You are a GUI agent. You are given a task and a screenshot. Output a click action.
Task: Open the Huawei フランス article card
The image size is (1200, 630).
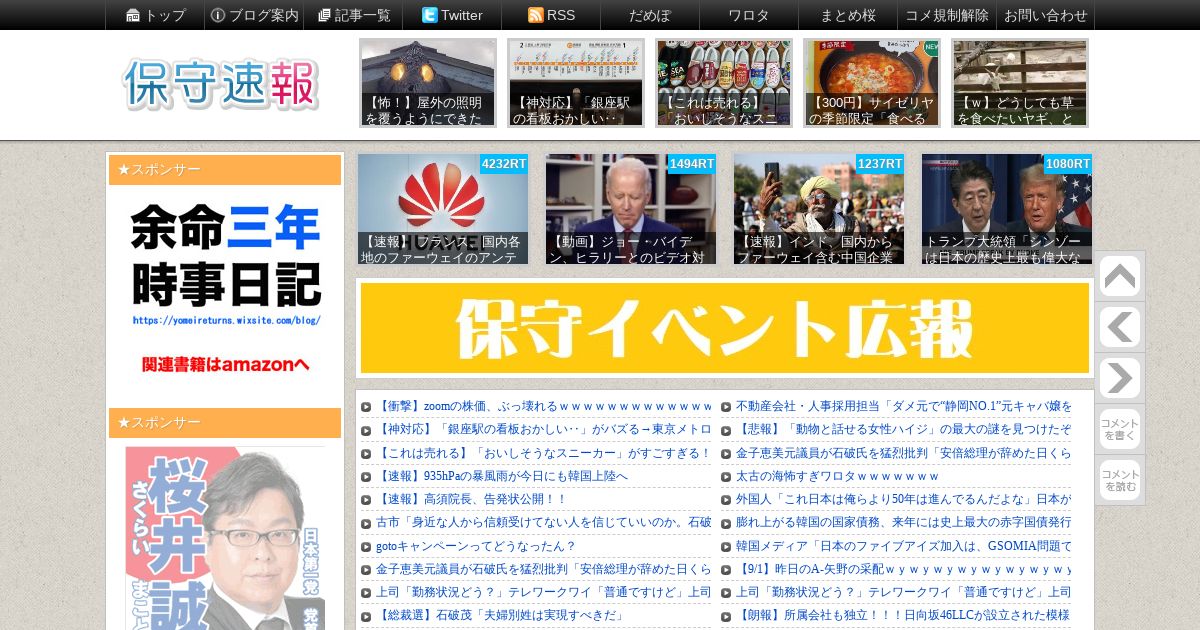click(x=443, y=209)
